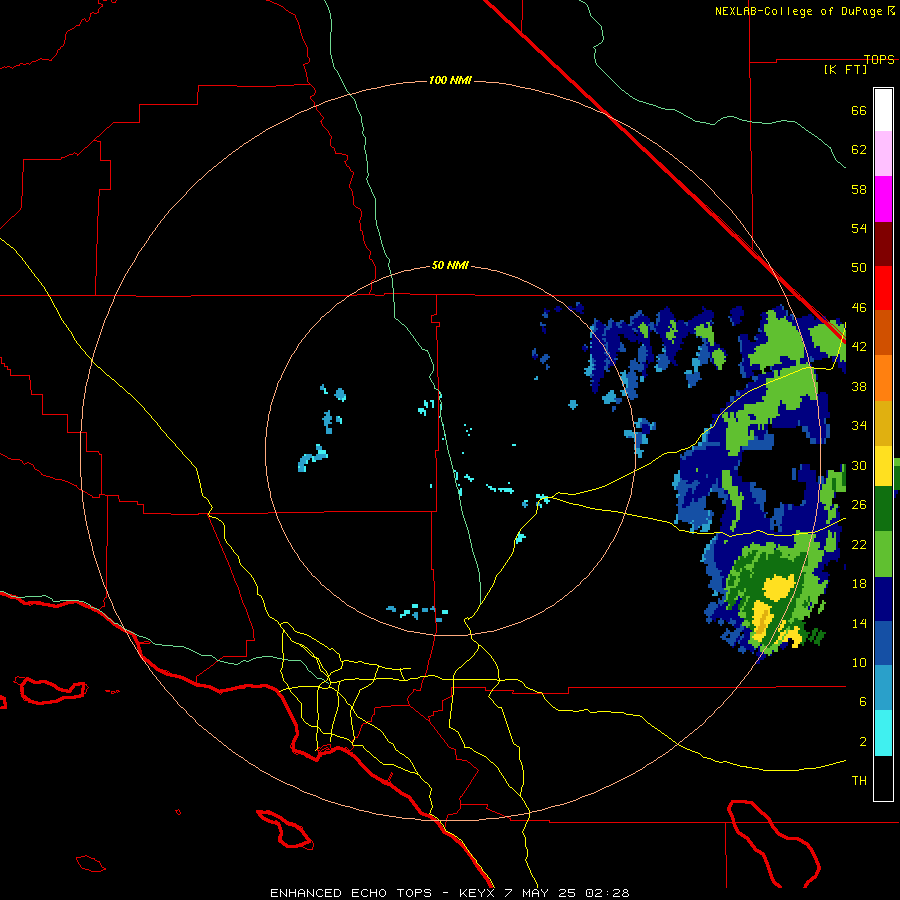Click the "2" legend value
This screenshot has height=900, width=900.
(x=863, y=741)
